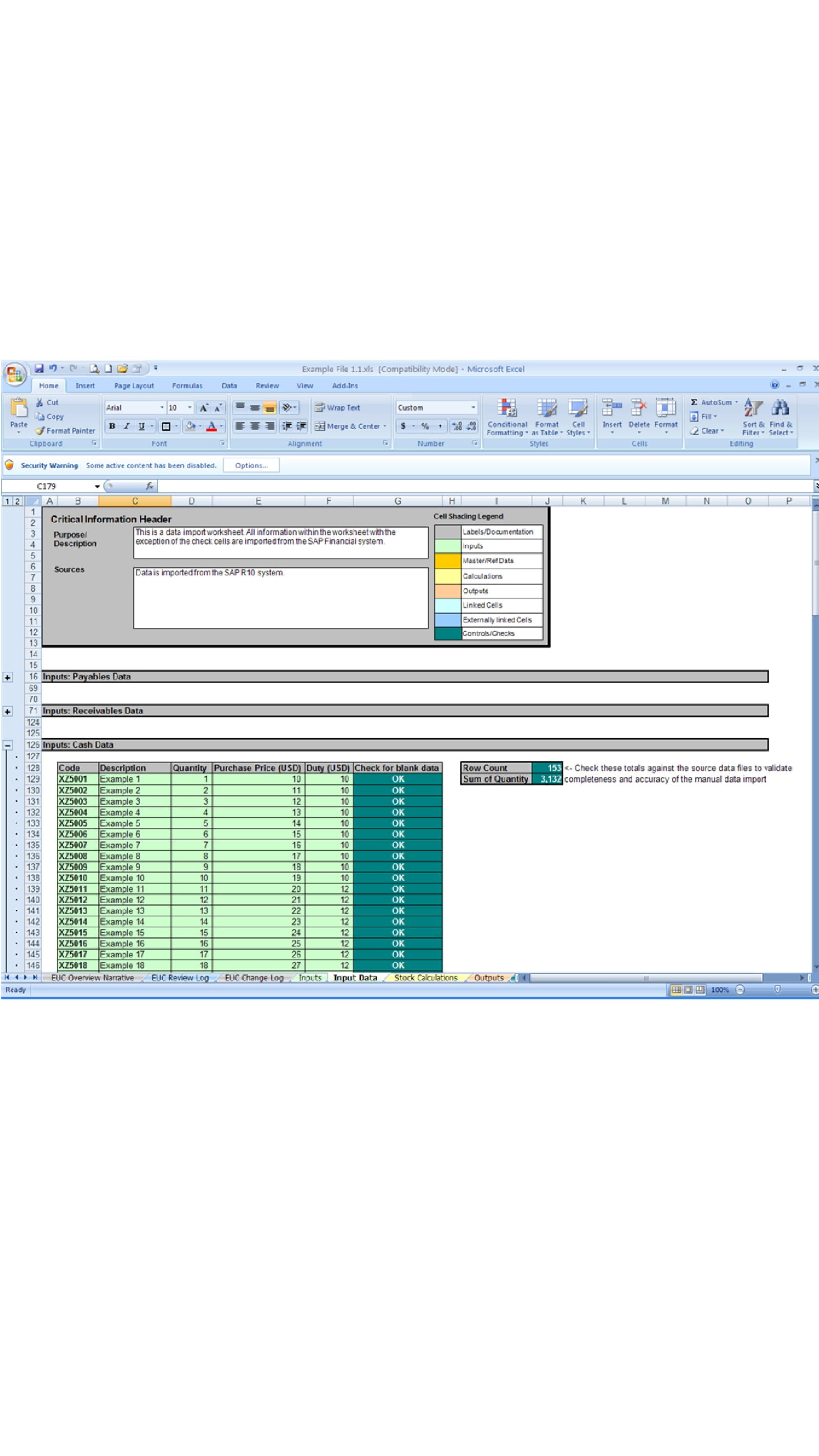819x1456 pixels.
Task: Click the Options button in Security Warning bar
Action: click(x=250, y=465)
